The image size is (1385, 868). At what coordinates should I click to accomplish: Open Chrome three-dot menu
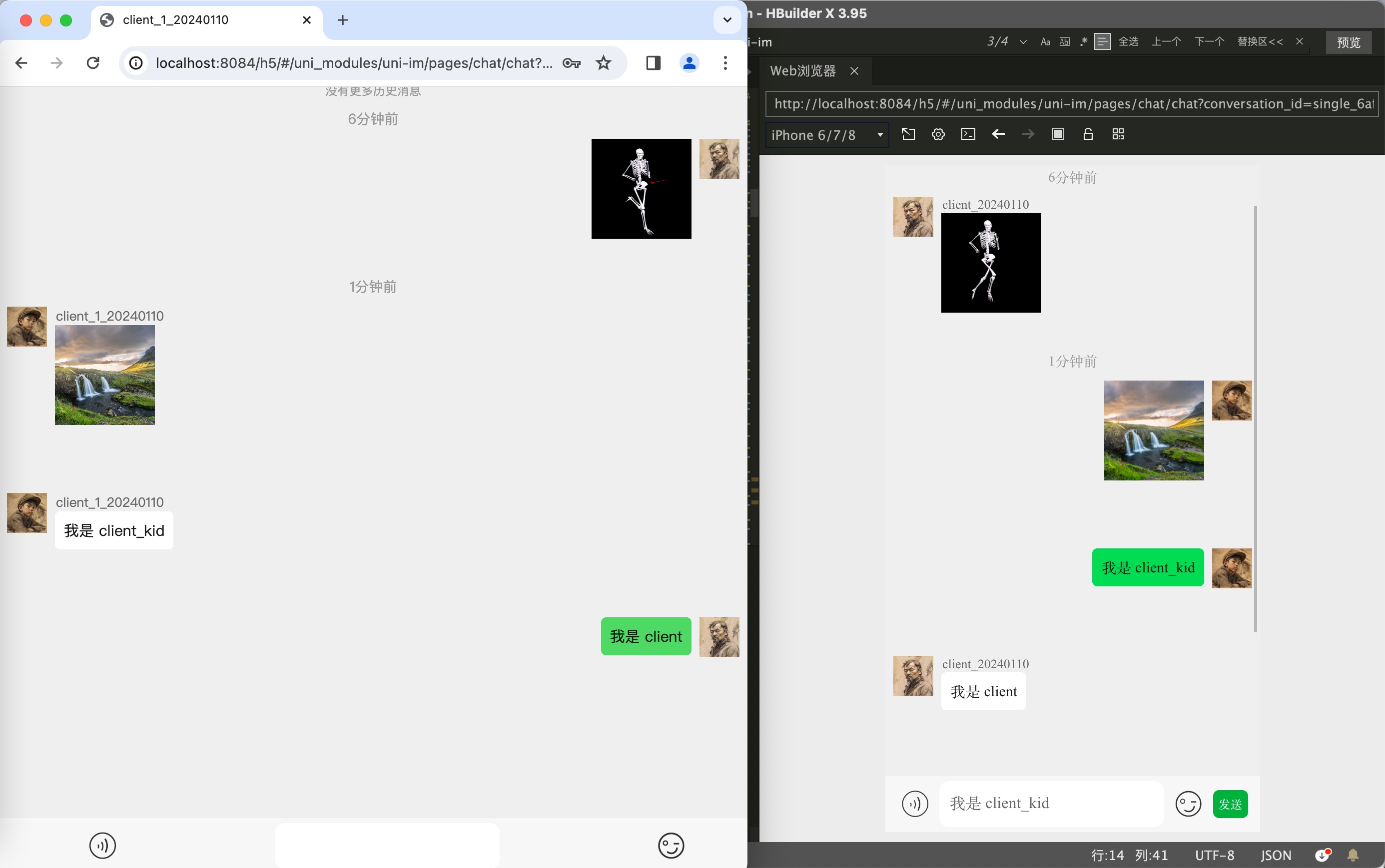725,62
